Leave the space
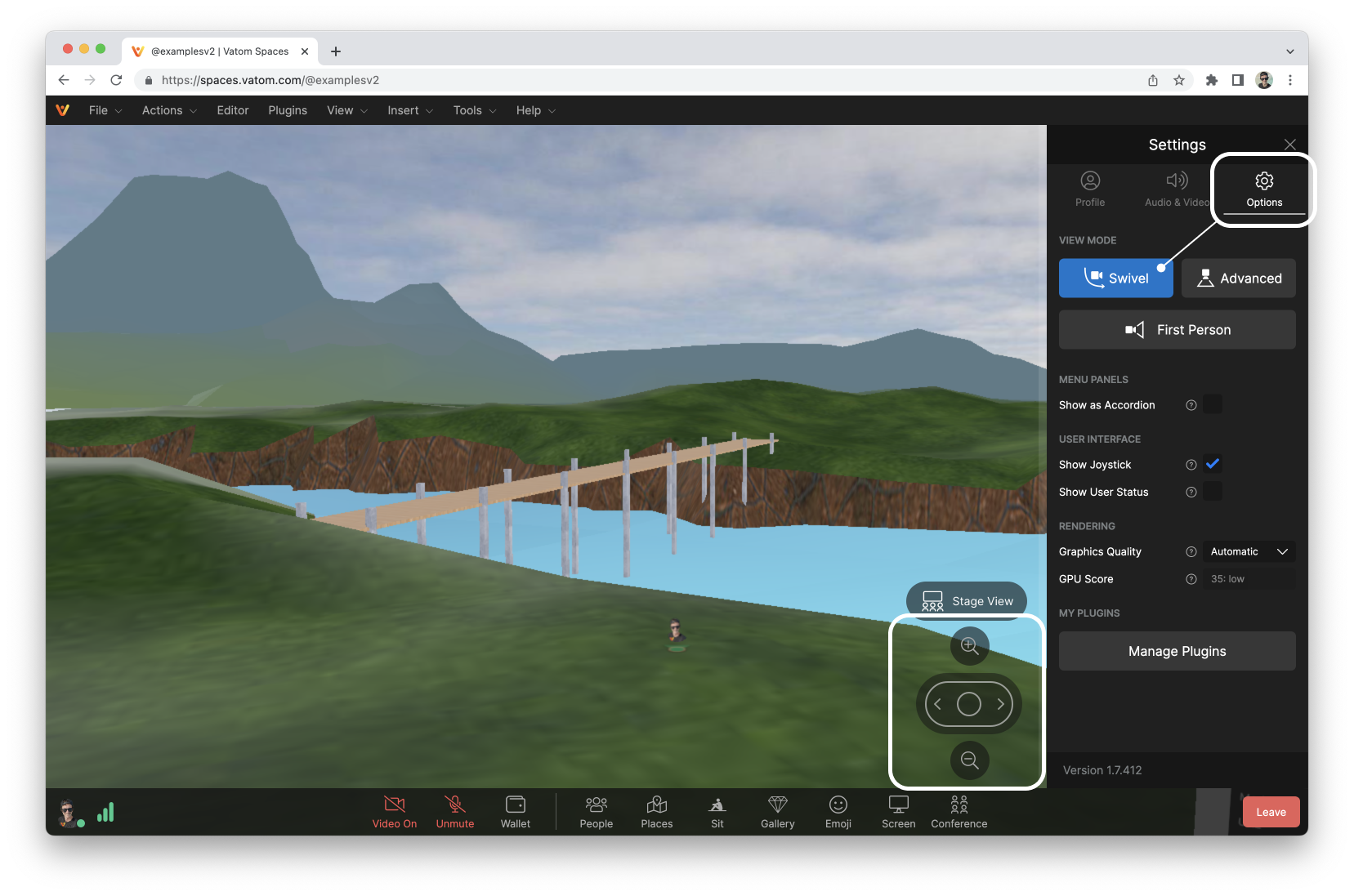This screenshot has height=896, width=1354. [x=1271, y=812]
